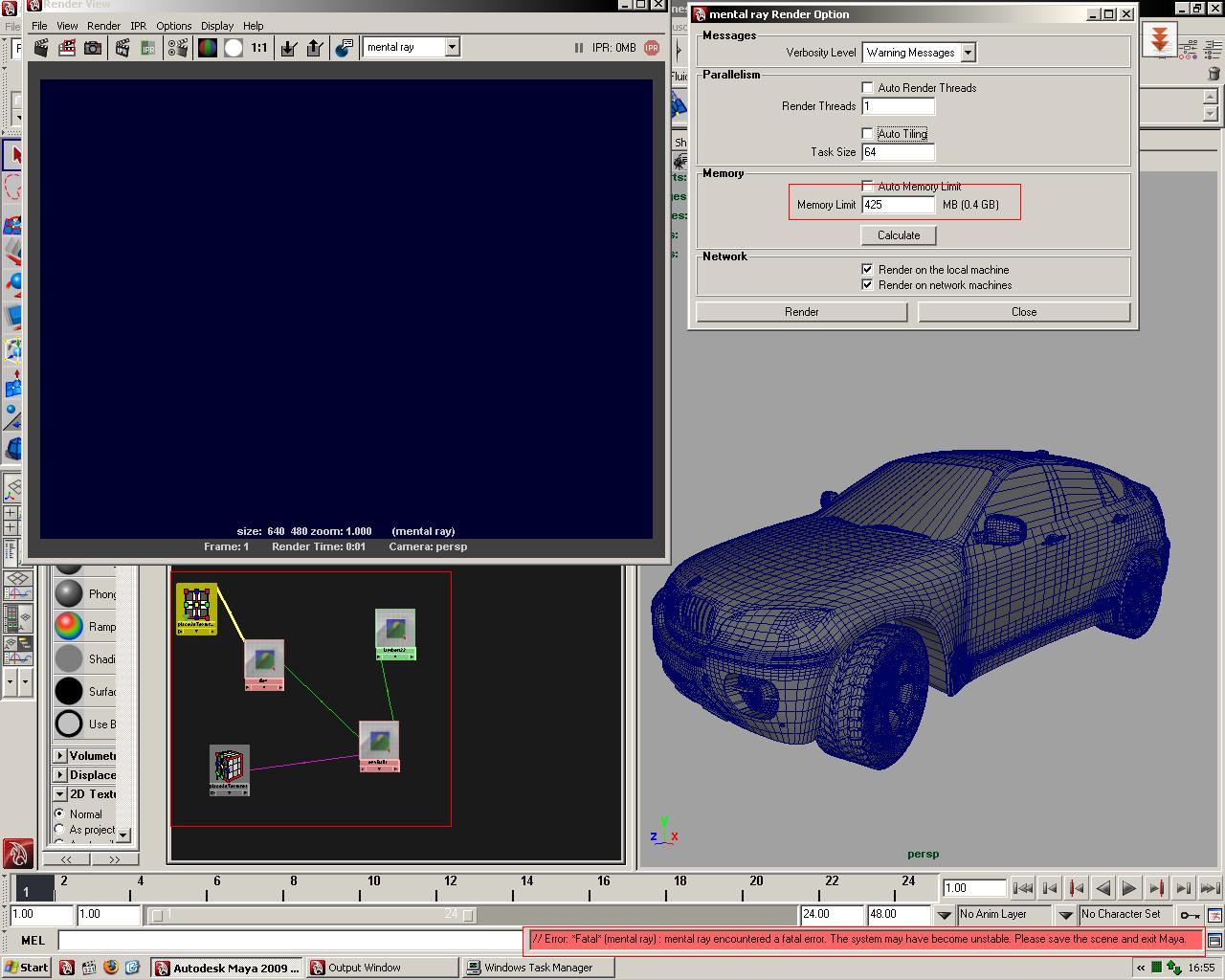Image resolution: width=1225 pixels, height=980 pixels.
Task: Open Render View IPR menu
Action: [x=138, y=26]
